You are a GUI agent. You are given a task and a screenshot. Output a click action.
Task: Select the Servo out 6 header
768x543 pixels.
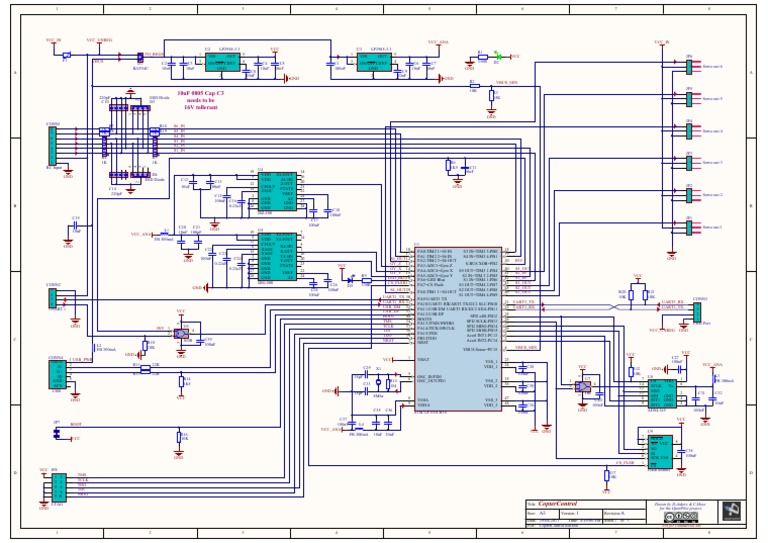689,67
